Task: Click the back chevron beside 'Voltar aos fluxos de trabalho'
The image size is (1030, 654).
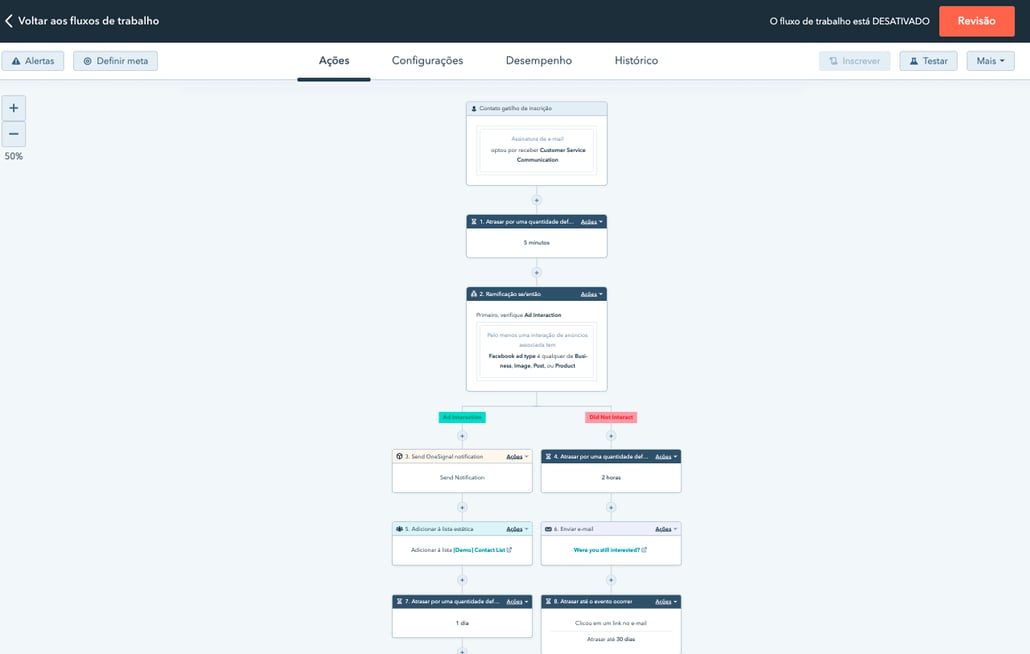Action: (x=10, y=19)
